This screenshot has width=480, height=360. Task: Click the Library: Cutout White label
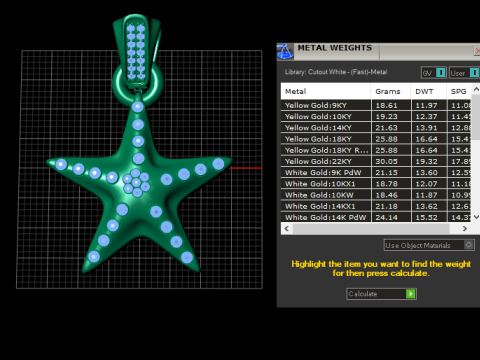point(336,72)
